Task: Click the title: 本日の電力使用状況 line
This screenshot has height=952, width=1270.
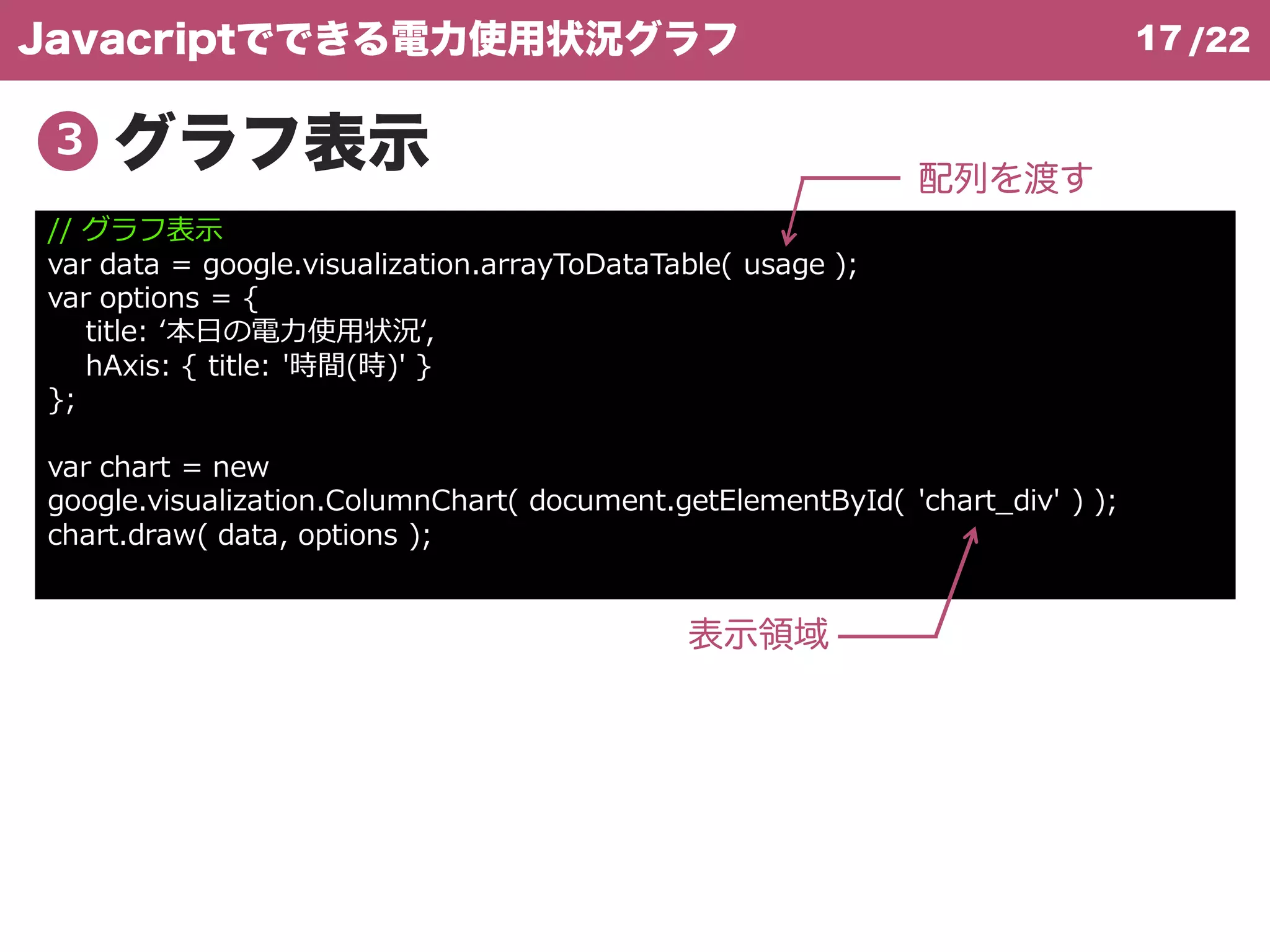Action: (259, 332)
